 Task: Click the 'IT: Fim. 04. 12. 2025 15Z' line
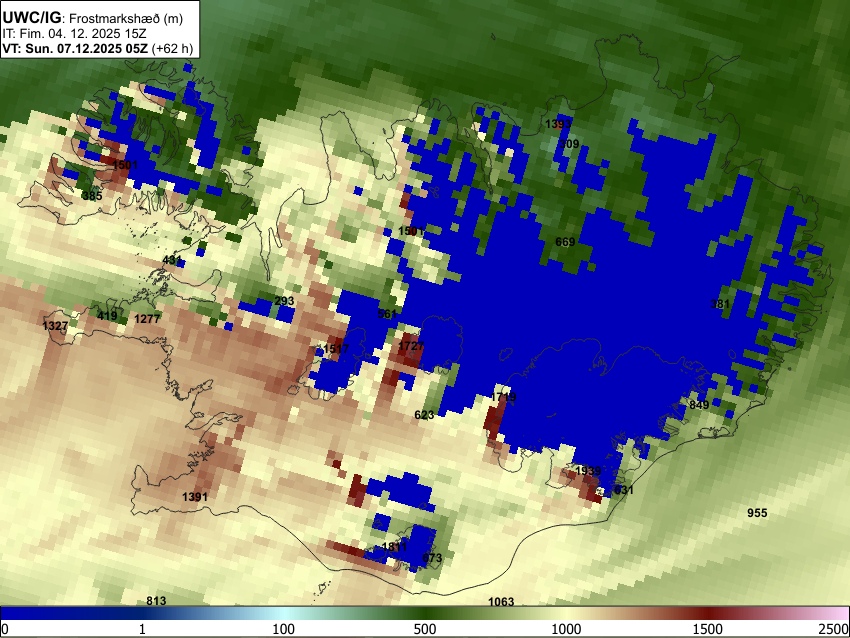click(x=74, y=34)
